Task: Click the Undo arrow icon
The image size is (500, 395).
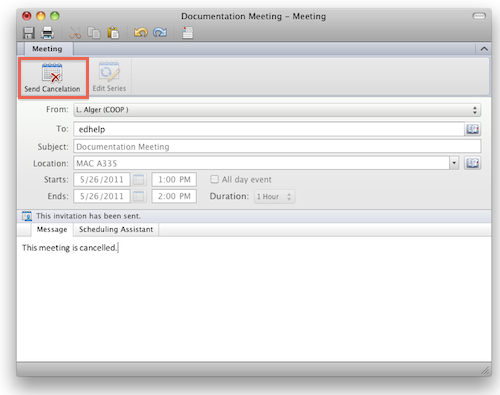Action: pyautogui.click(x=141, y=32)
